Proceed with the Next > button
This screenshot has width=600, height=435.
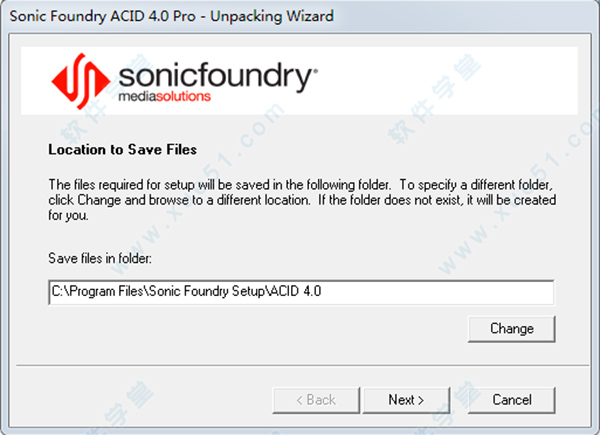point(406,399)
